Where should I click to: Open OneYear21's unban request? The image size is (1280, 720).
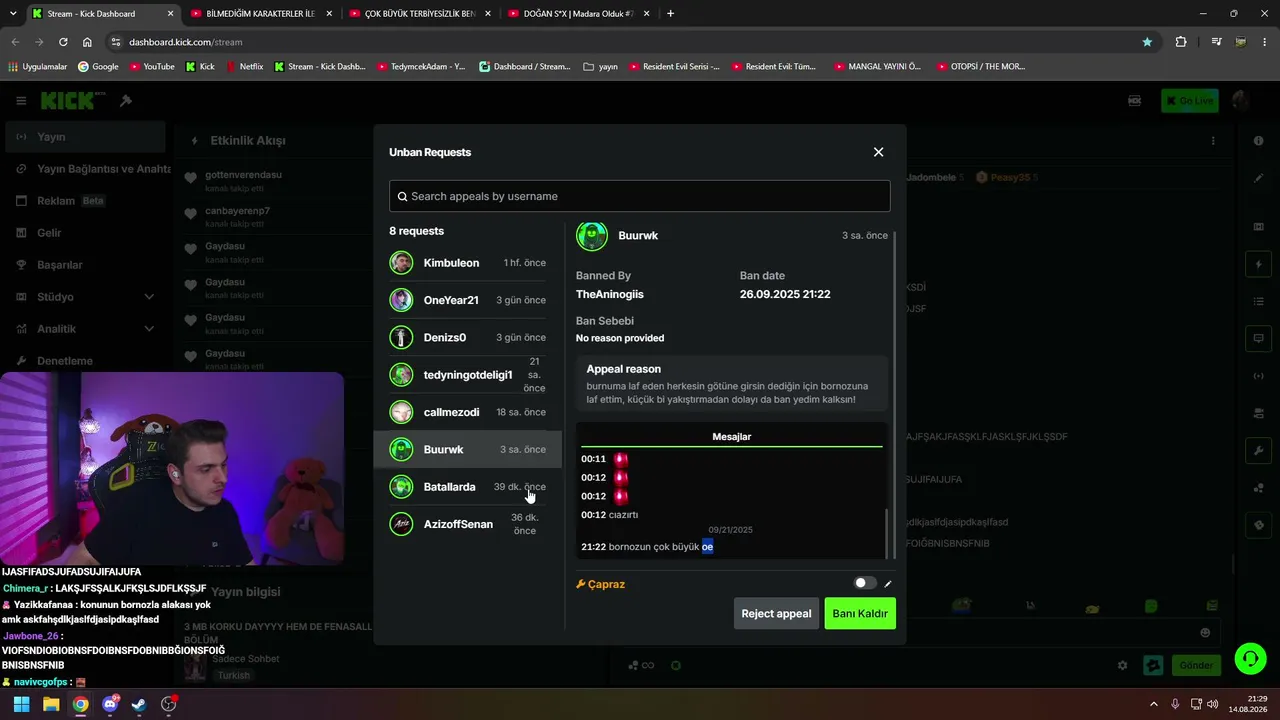pyautogui.click(x=467, y=300)
